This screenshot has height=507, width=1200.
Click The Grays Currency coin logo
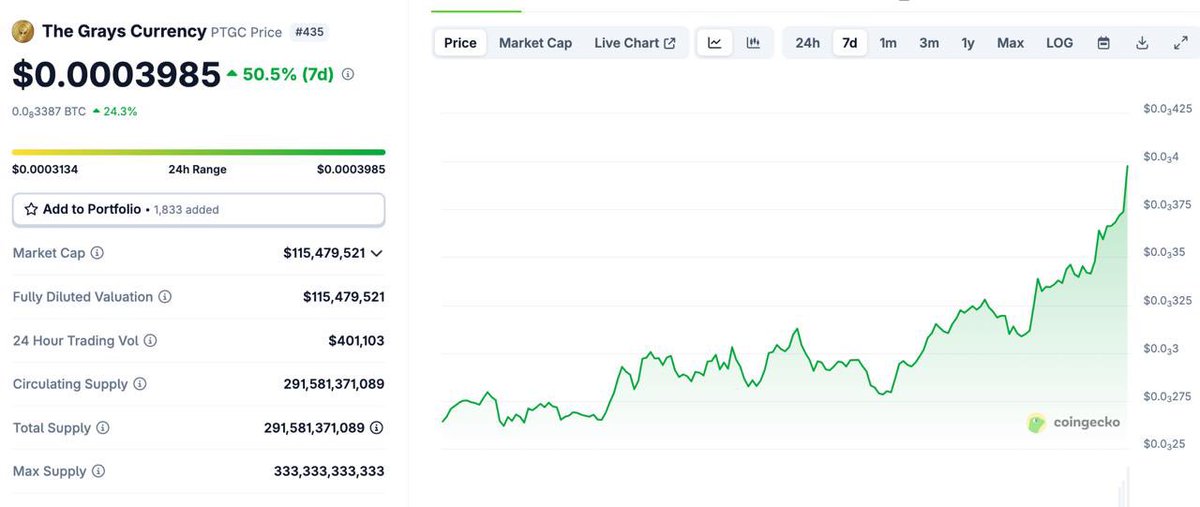[x=23, y=32]
